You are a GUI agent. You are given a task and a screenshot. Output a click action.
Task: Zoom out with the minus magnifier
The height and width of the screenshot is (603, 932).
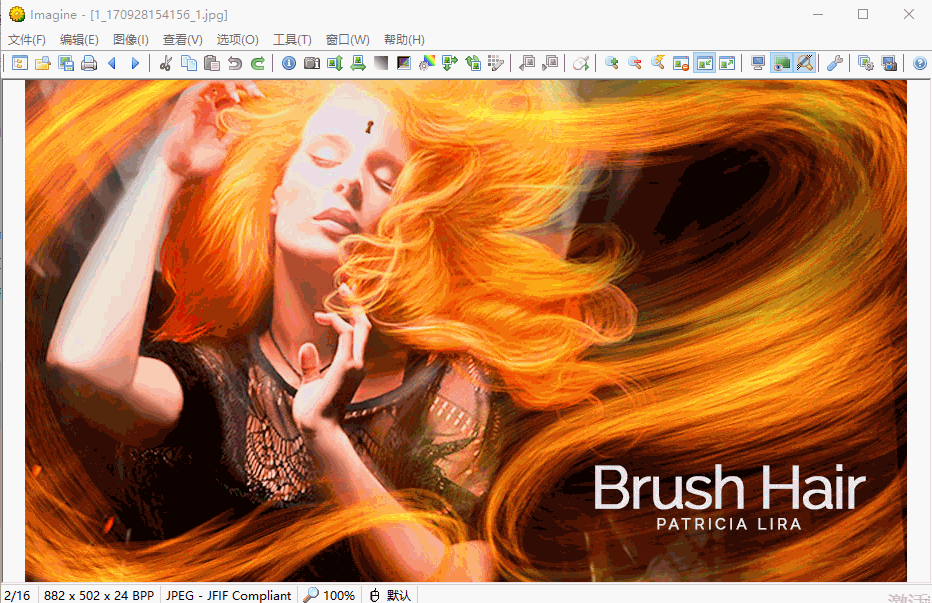[635, 63]
